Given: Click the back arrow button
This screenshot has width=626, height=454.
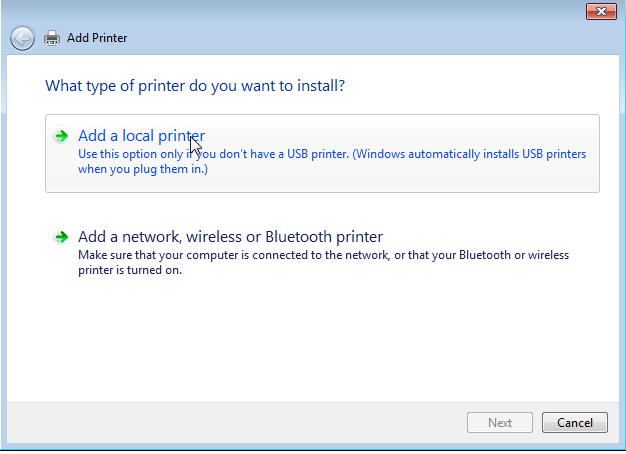Looking at the screenshot, I should [22, 38].
